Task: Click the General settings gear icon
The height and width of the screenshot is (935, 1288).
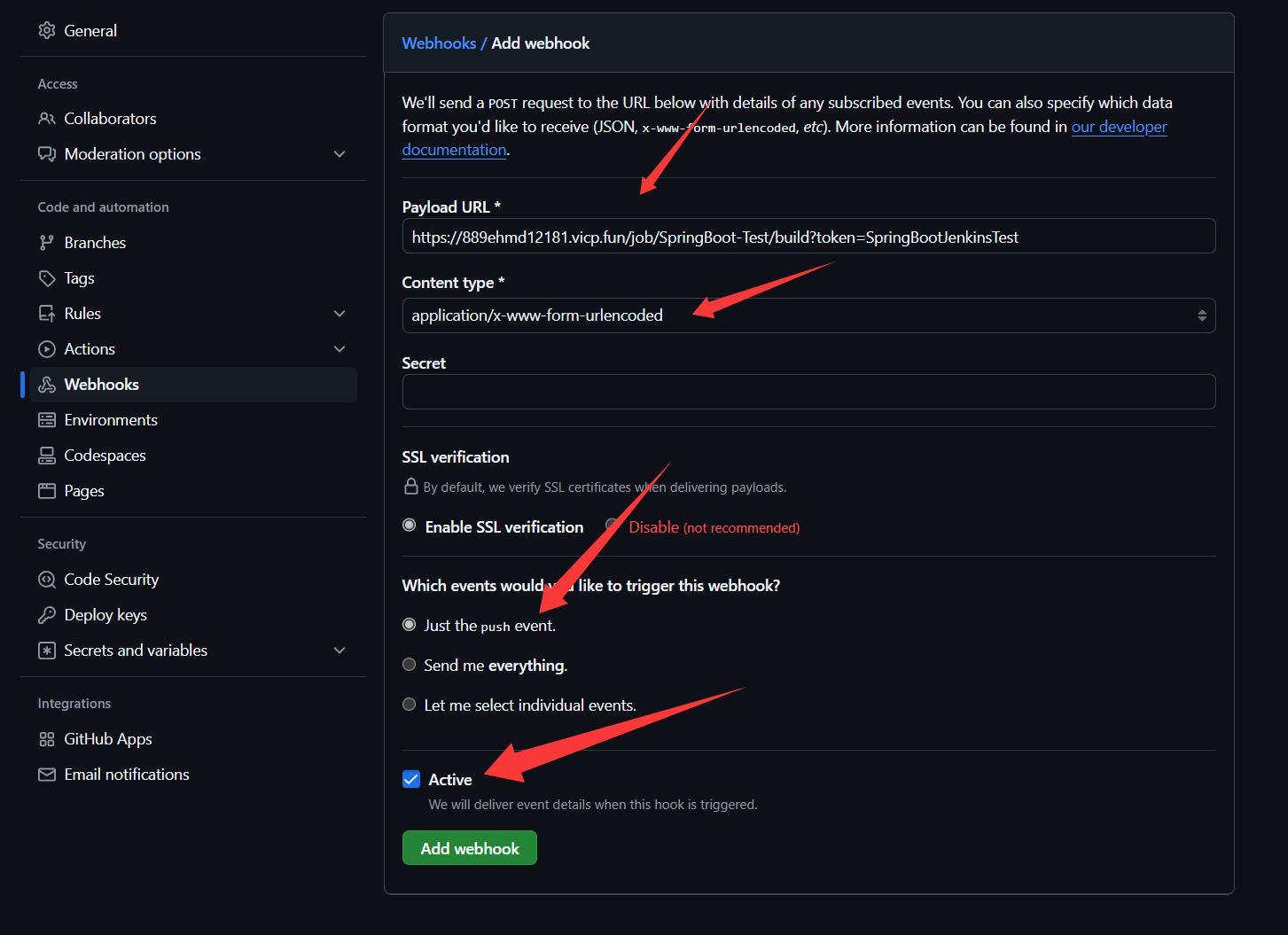Action: point(47,31)
